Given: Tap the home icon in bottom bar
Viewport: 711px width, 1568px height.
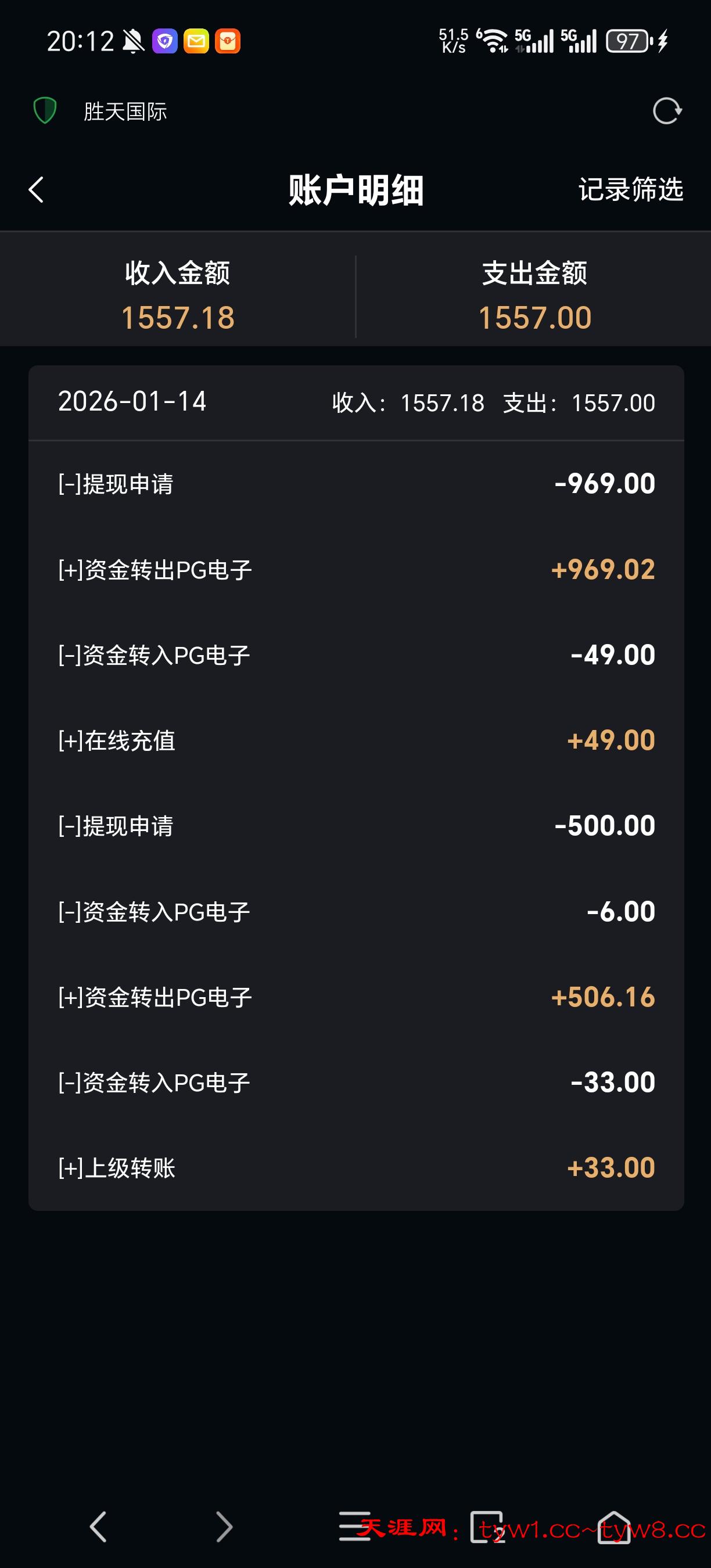Looking at the screenshot, I should coord(614,1526).
